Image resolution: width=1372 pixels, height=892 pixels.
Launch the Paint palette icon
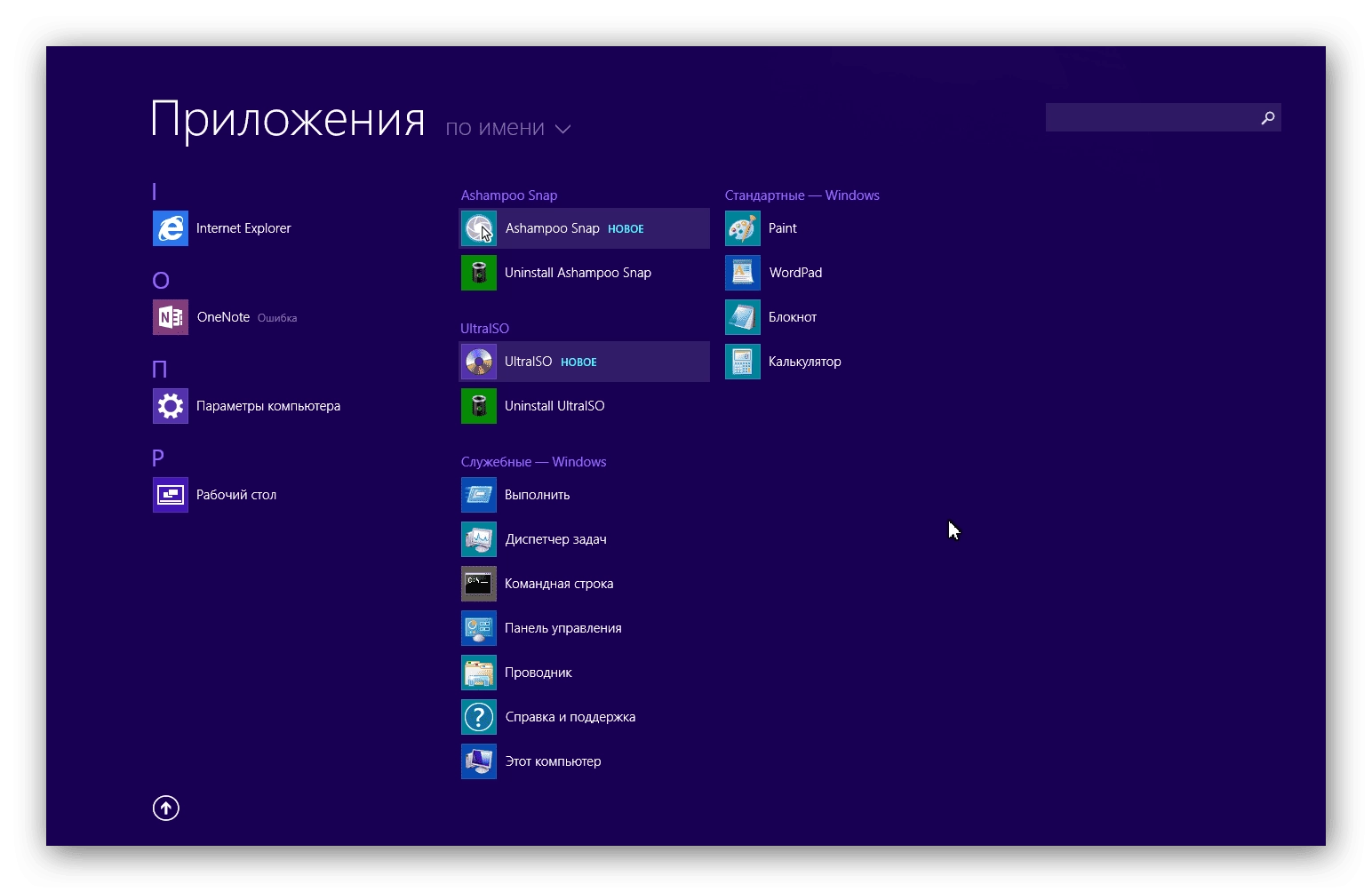pos(743,228)
